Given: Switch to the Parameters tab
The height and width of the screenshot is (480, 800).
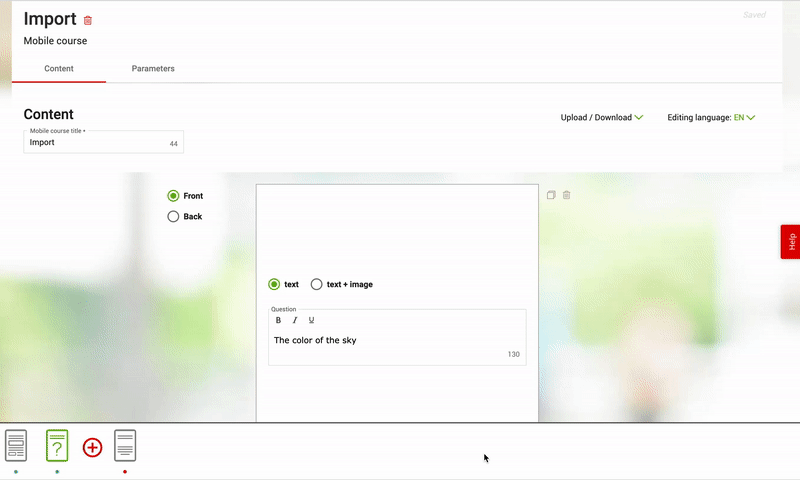Looking at the screenshot, I should (x=153, y=68).
